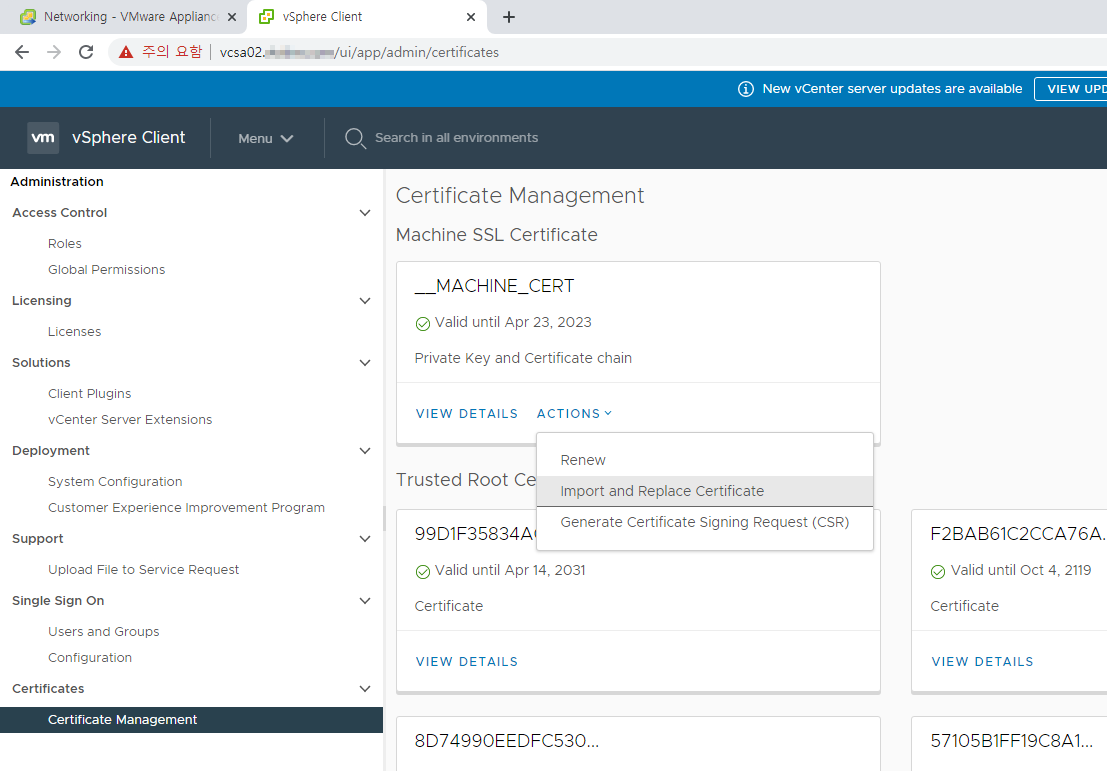Collapse the Single Sign On section
1107x771 pixels.
pyautogui.click(x=365, y=601)
